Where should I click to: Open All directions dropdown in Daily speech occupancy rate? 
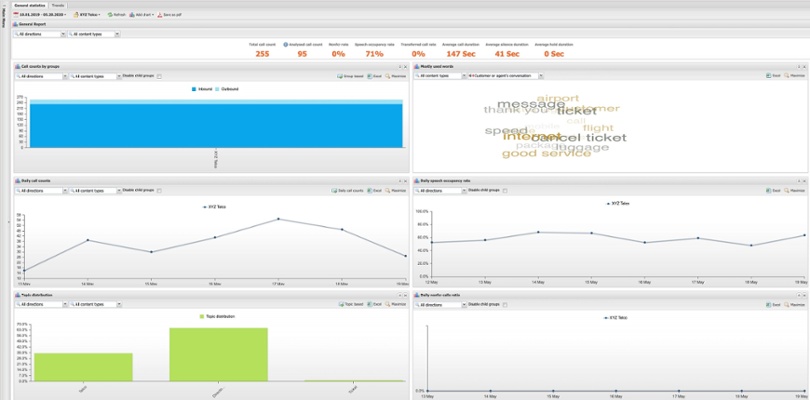(x=440, y=191)
